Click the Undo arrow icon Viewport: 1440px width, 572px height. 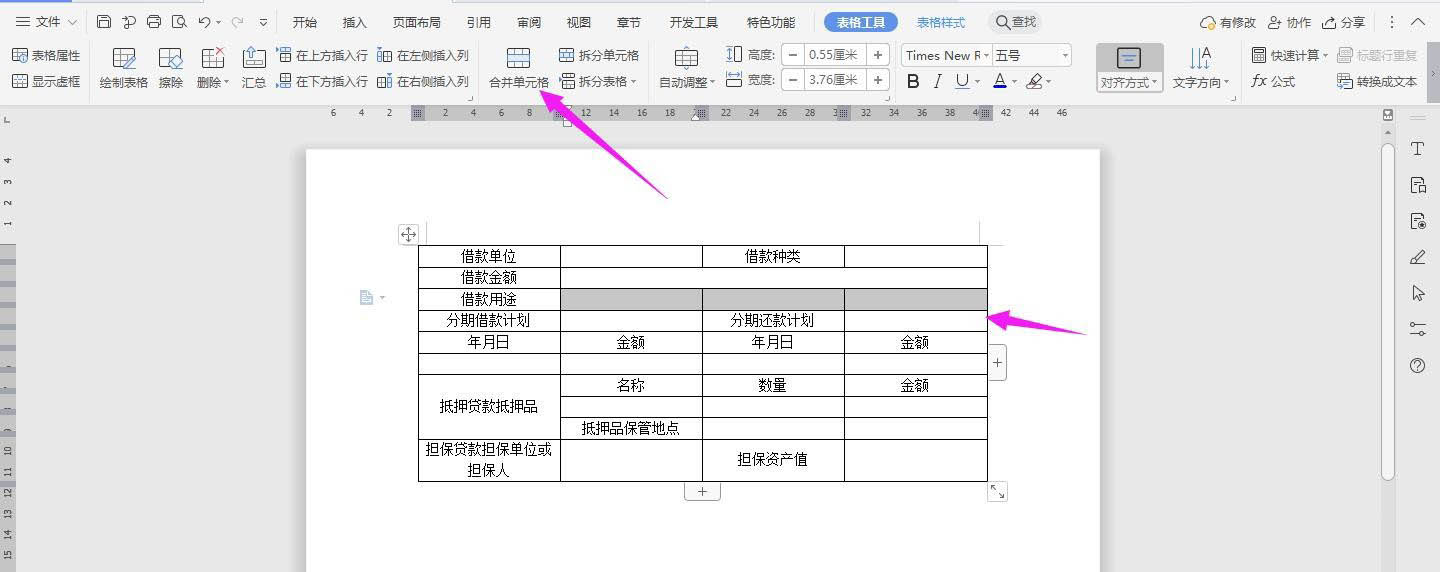pyautogui.click(x=204, y=22)
